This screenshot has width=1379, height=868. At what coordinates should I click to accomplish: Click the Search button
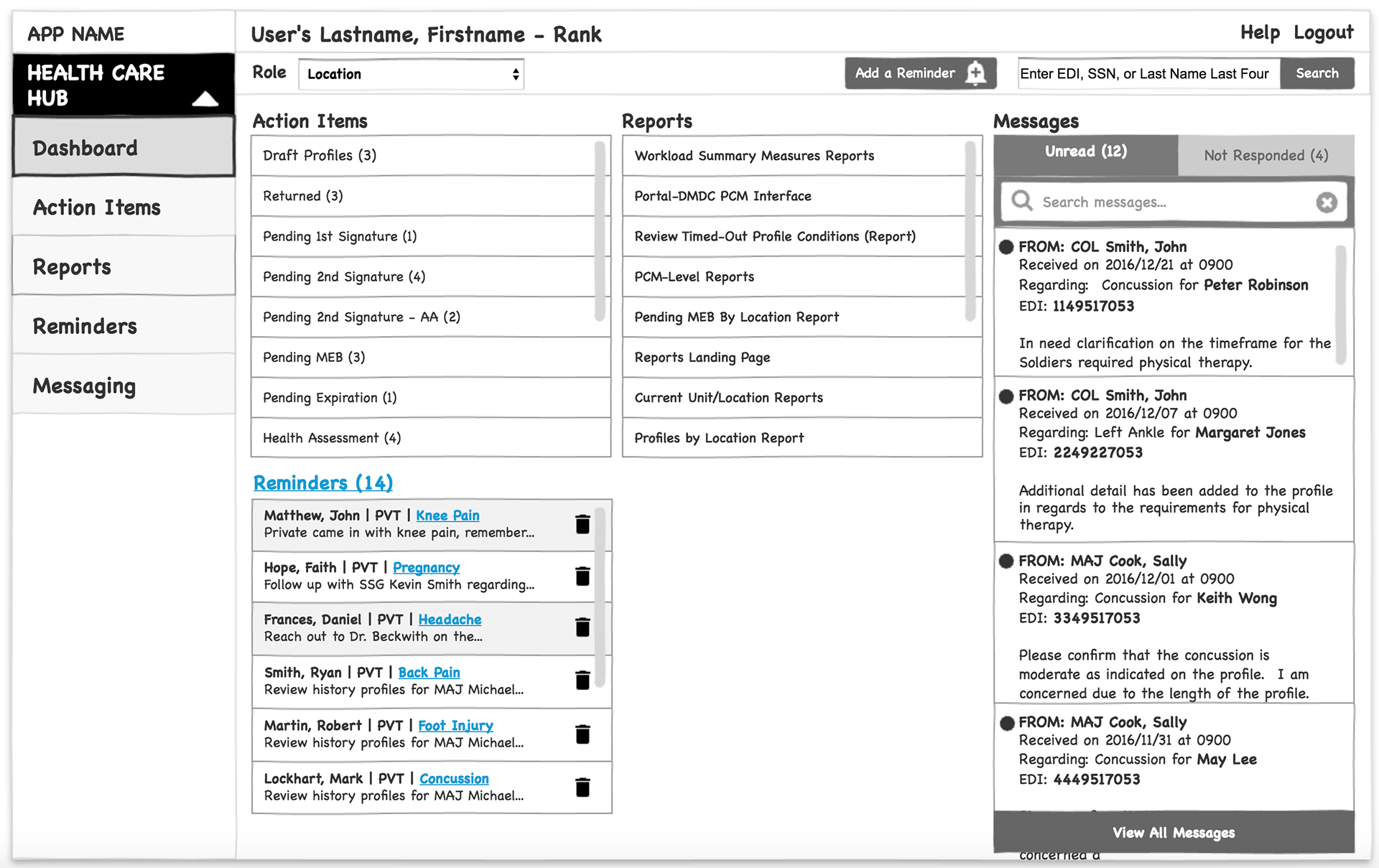point(1317,73)
